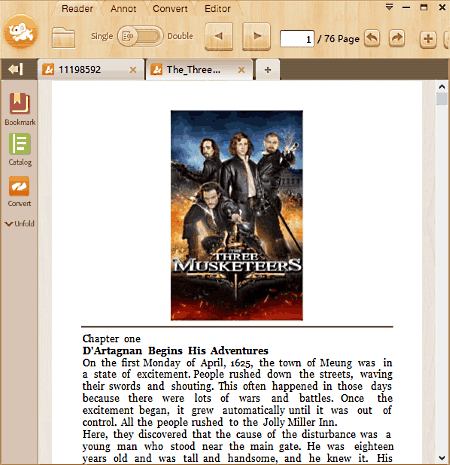Zoom in with the plus button
Viewport: 450px width, 465px height.
tap(428, 39)
